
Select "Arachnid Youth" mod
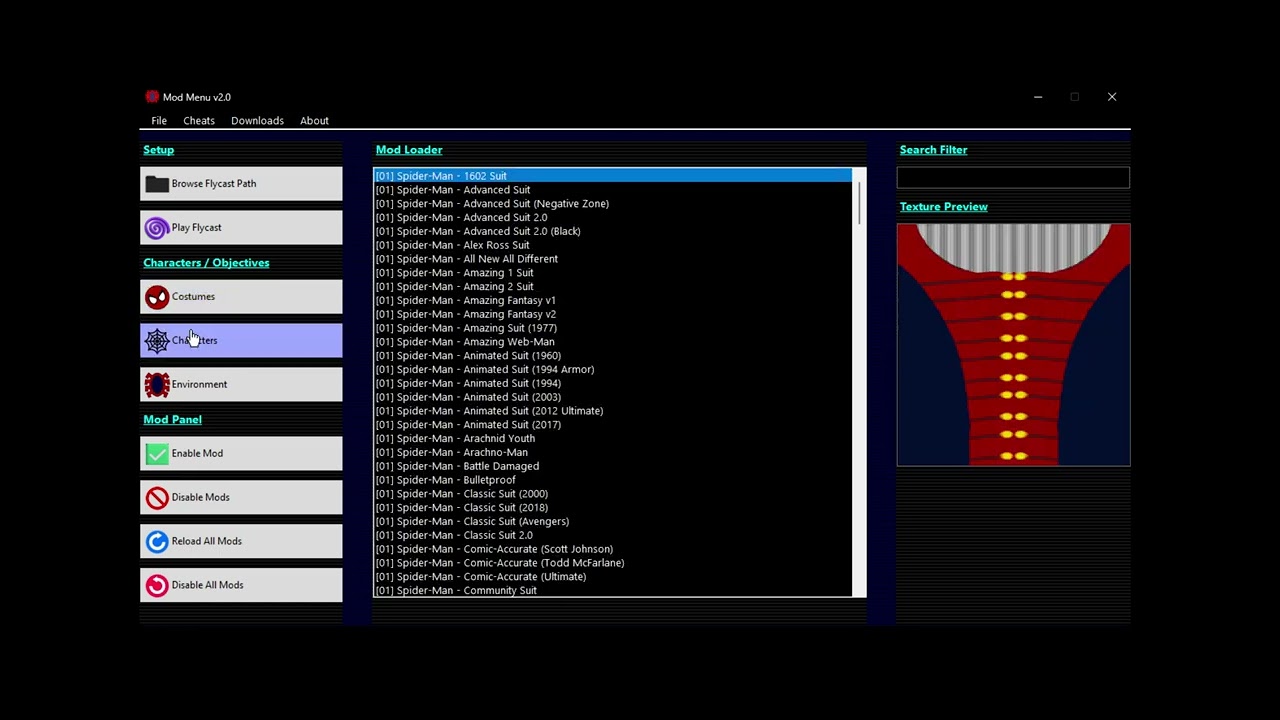(613, 439)
